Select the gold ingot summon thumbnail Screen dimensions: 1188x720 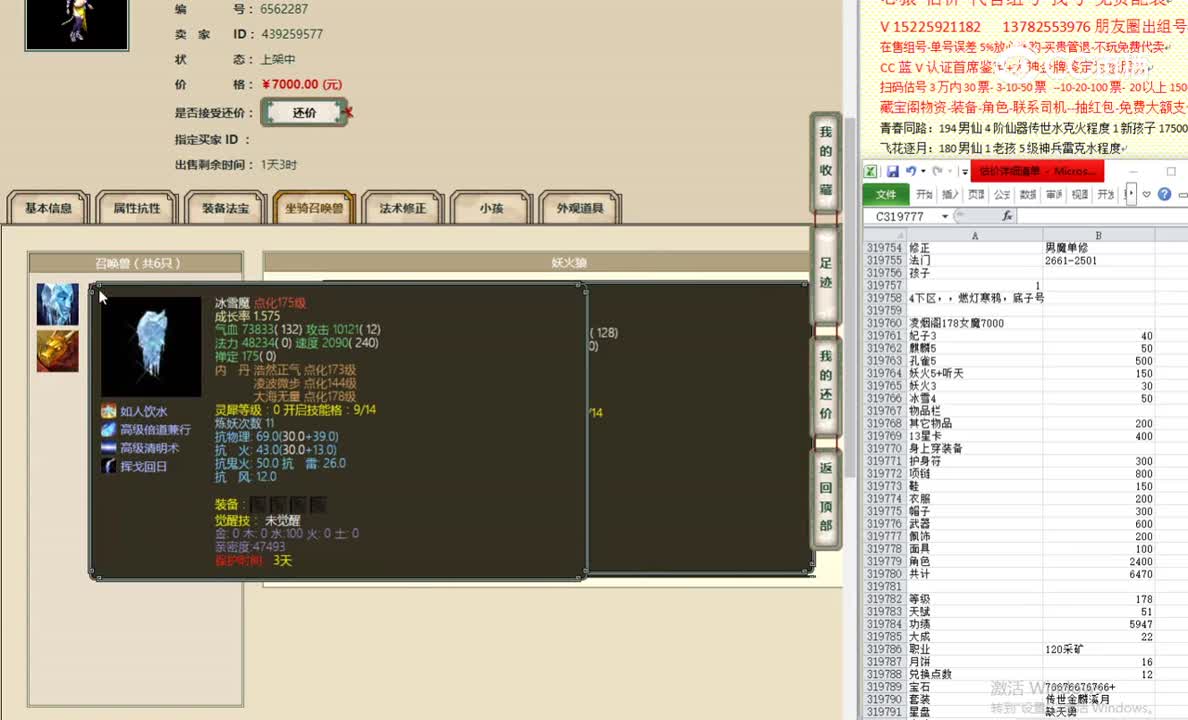point(57,351)
